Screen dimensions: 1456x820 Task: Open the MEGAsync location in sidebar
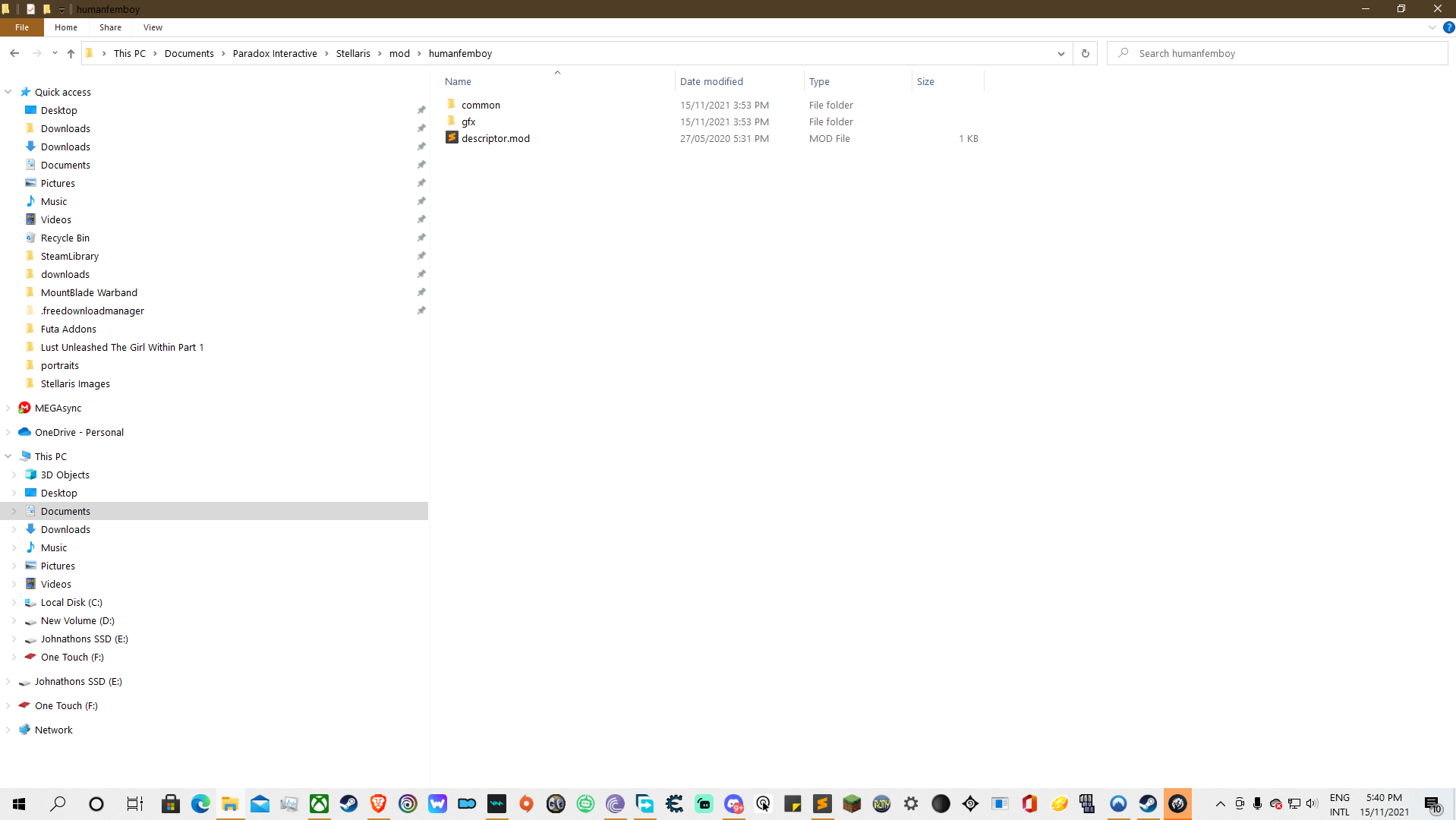coord(58,408)
